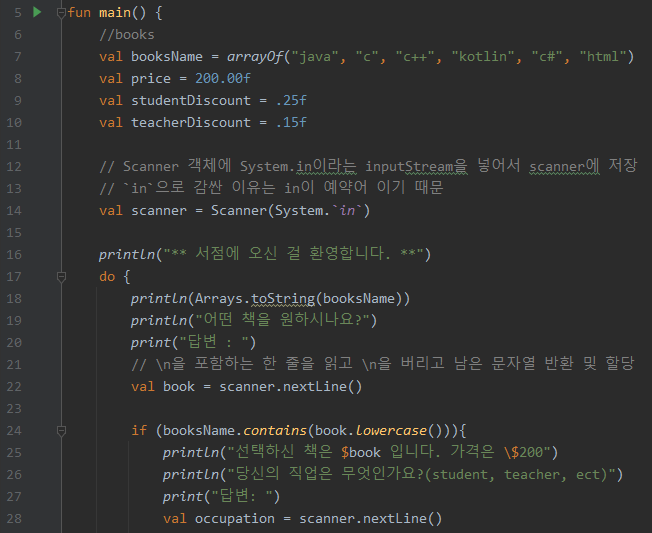Click val book declaration
Viewport: 652px width, 533px height.
click(x=163, y=387)
